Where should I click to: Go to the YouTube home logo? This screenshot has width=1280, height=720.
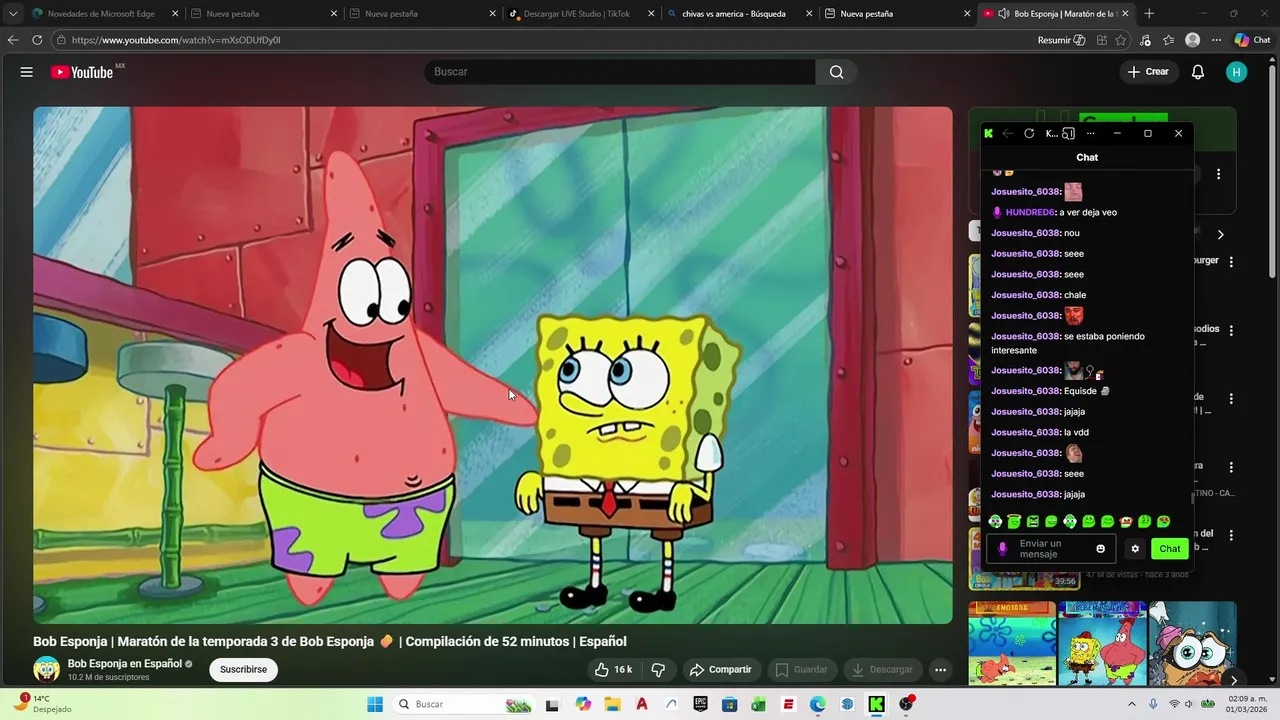tap(82, 72)
